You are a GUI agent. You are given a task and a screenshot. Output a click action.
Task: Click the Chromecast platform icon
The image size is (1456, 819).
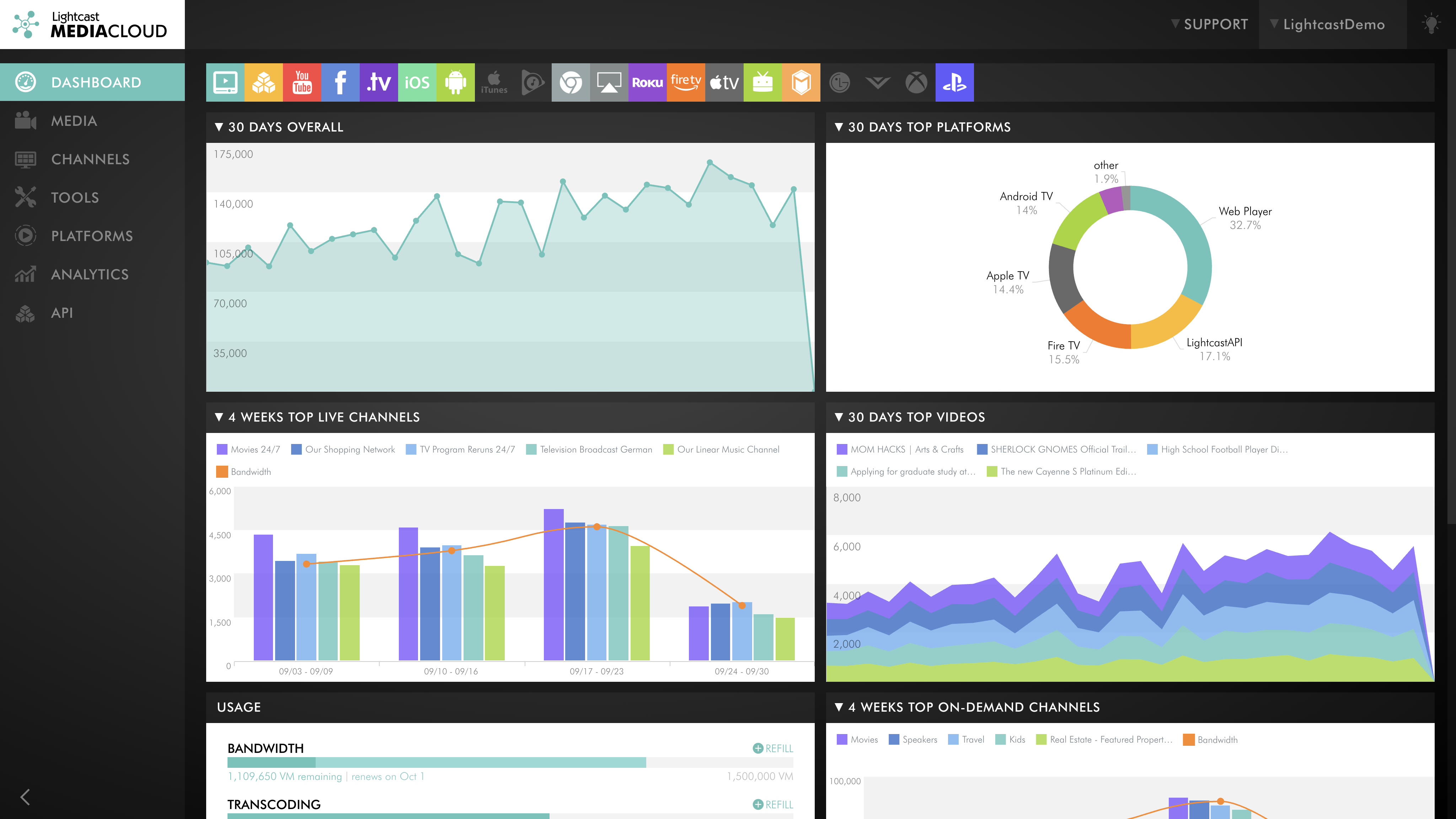click(570, 82)
